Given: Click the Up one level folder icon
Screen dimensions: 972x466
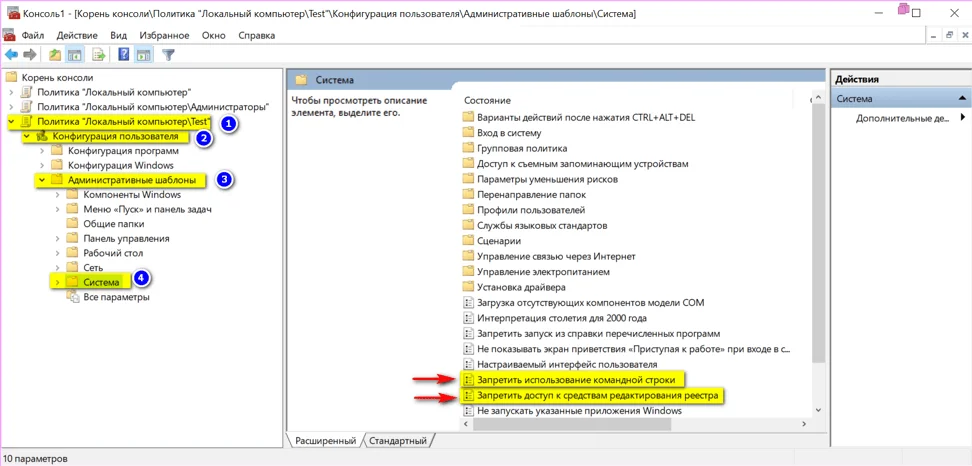Looking at the screenshot, I should click(55, 55).
